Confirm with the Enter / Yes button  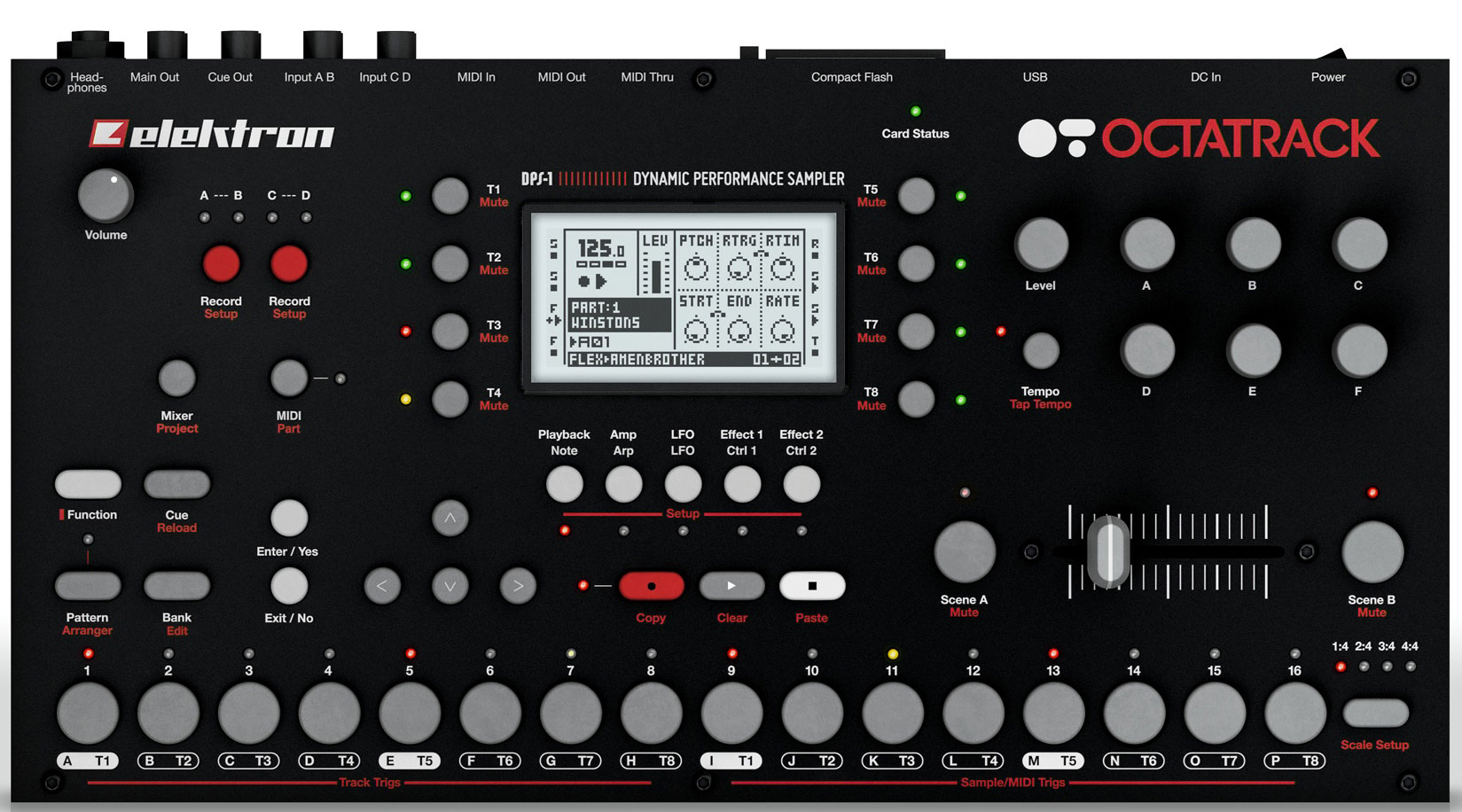tap(289, 519)
